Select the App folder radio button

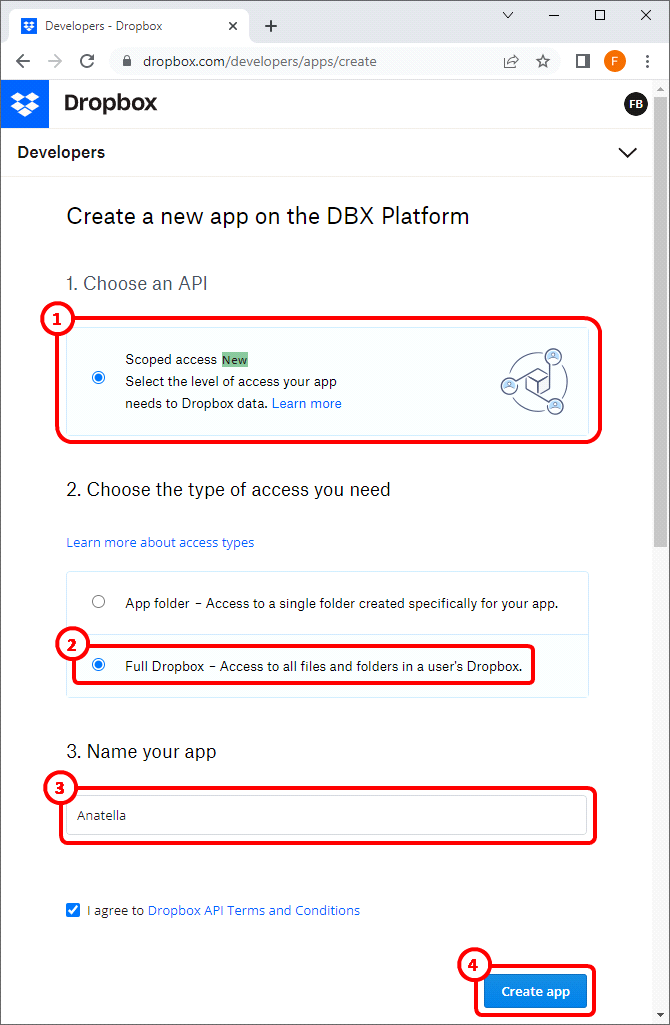click(x=99, y=601)
